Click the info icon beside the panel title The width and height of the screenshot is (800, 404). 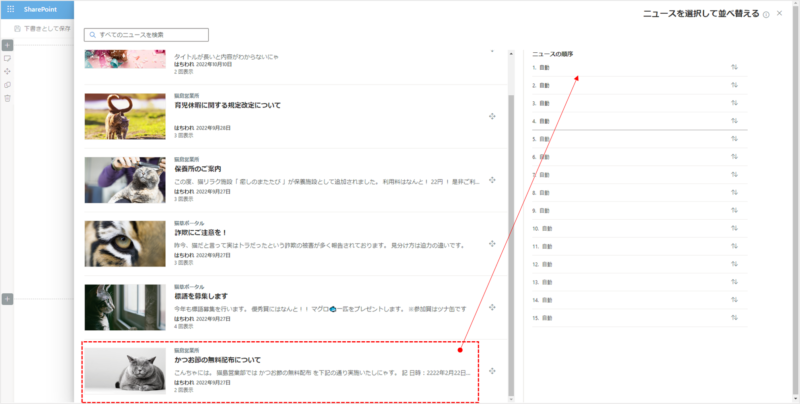[766, 14]
